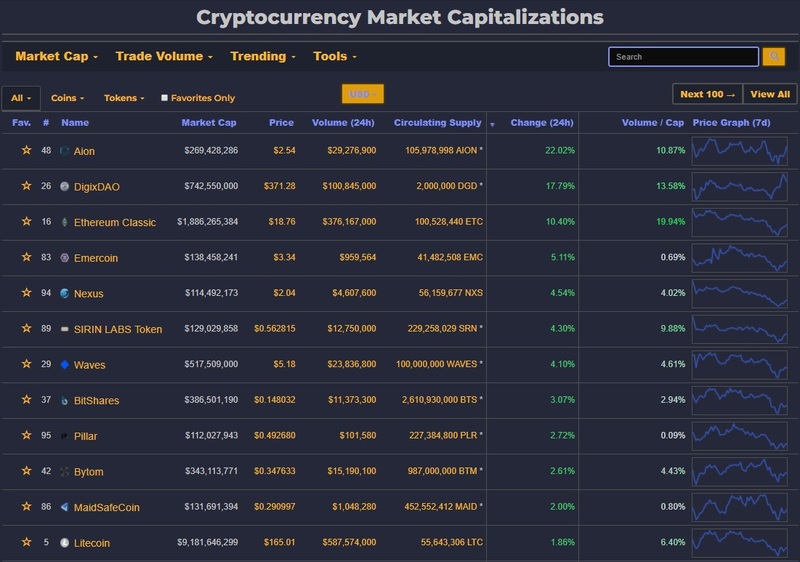Open the MaidSafeCoin link
Screen dimensions: 800x562
click(x=107, y=507)
